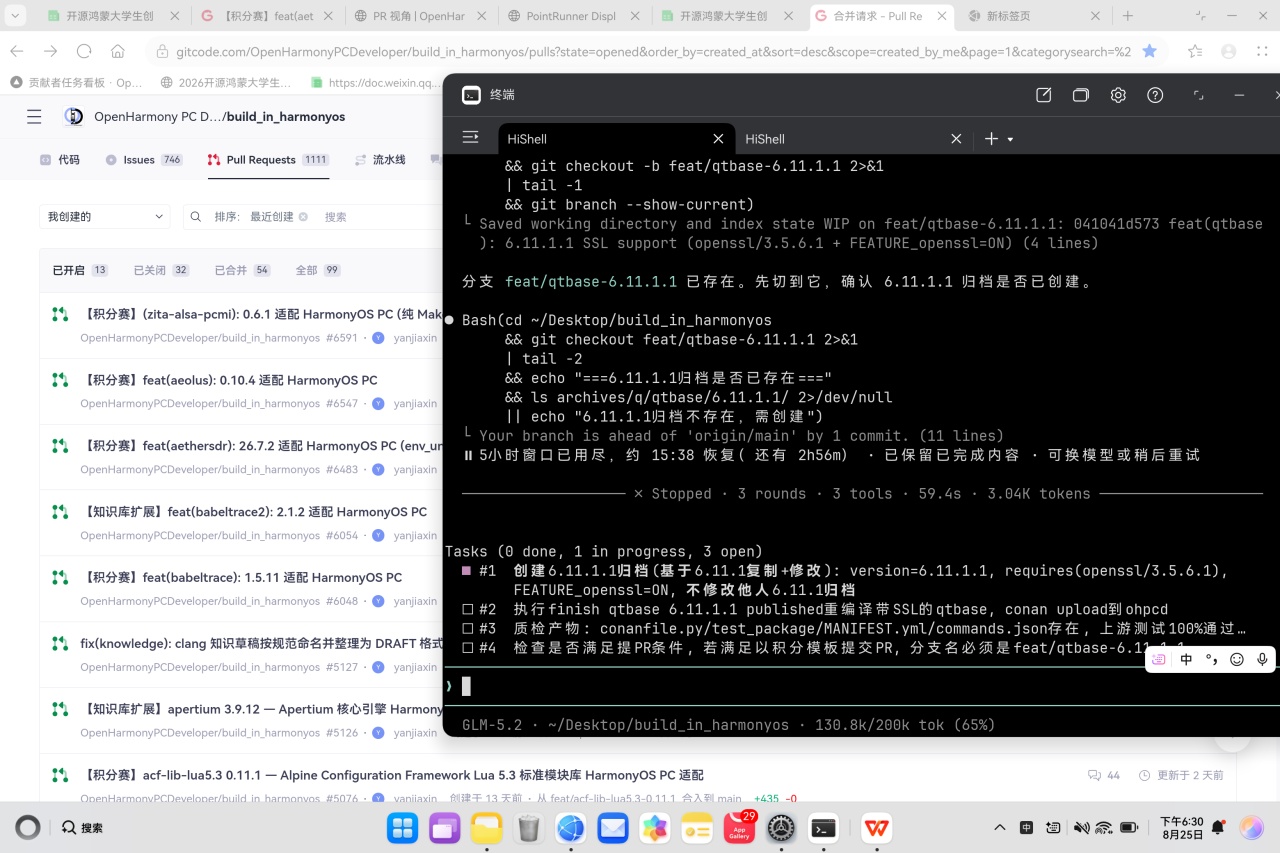Open the 代码 repository tab
This screenshot has width=1280, height=853.
point(59,160)
